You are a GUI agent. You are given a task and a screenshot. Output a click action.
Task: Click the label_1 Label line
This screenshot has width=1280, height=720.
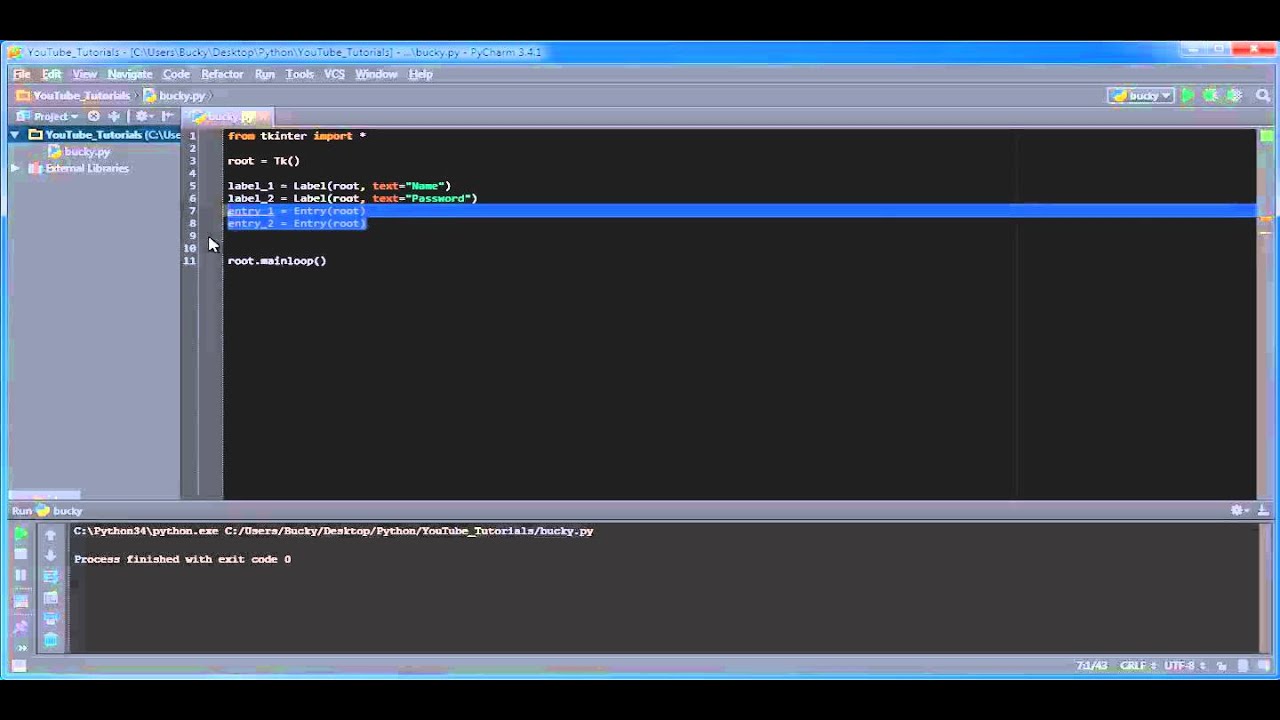339,186
